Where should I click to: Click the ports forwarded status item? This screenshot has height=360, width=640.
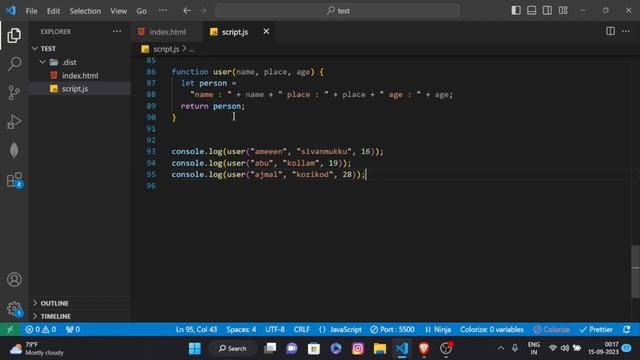point(73,329)
